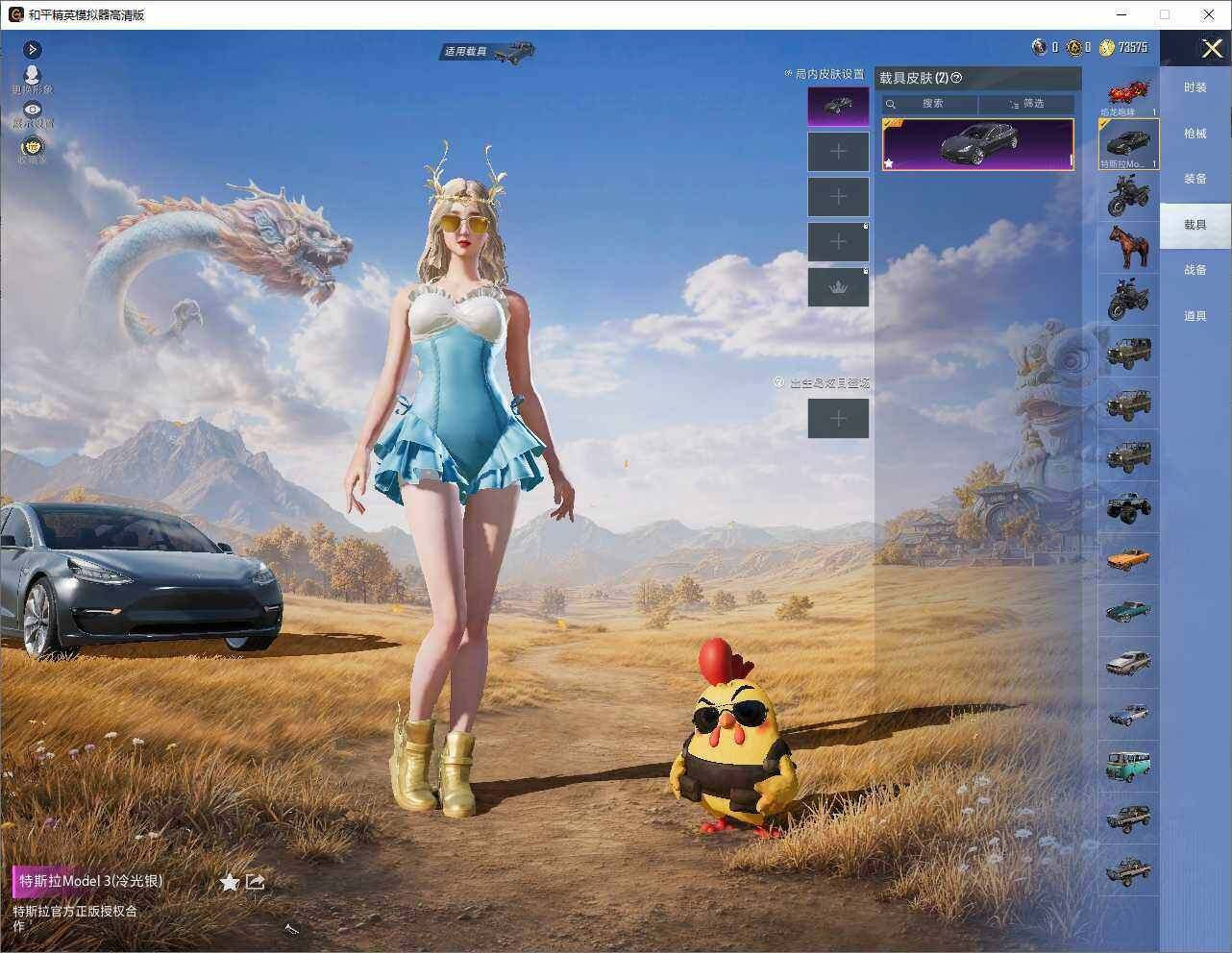
Task: Click the locked crown skin slot
Action: point(838,287)
